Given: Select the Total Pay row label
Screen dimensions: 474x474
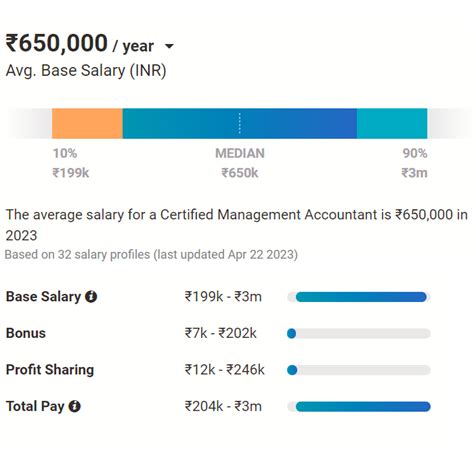Looking at the screenshot, I should (35, 406).
